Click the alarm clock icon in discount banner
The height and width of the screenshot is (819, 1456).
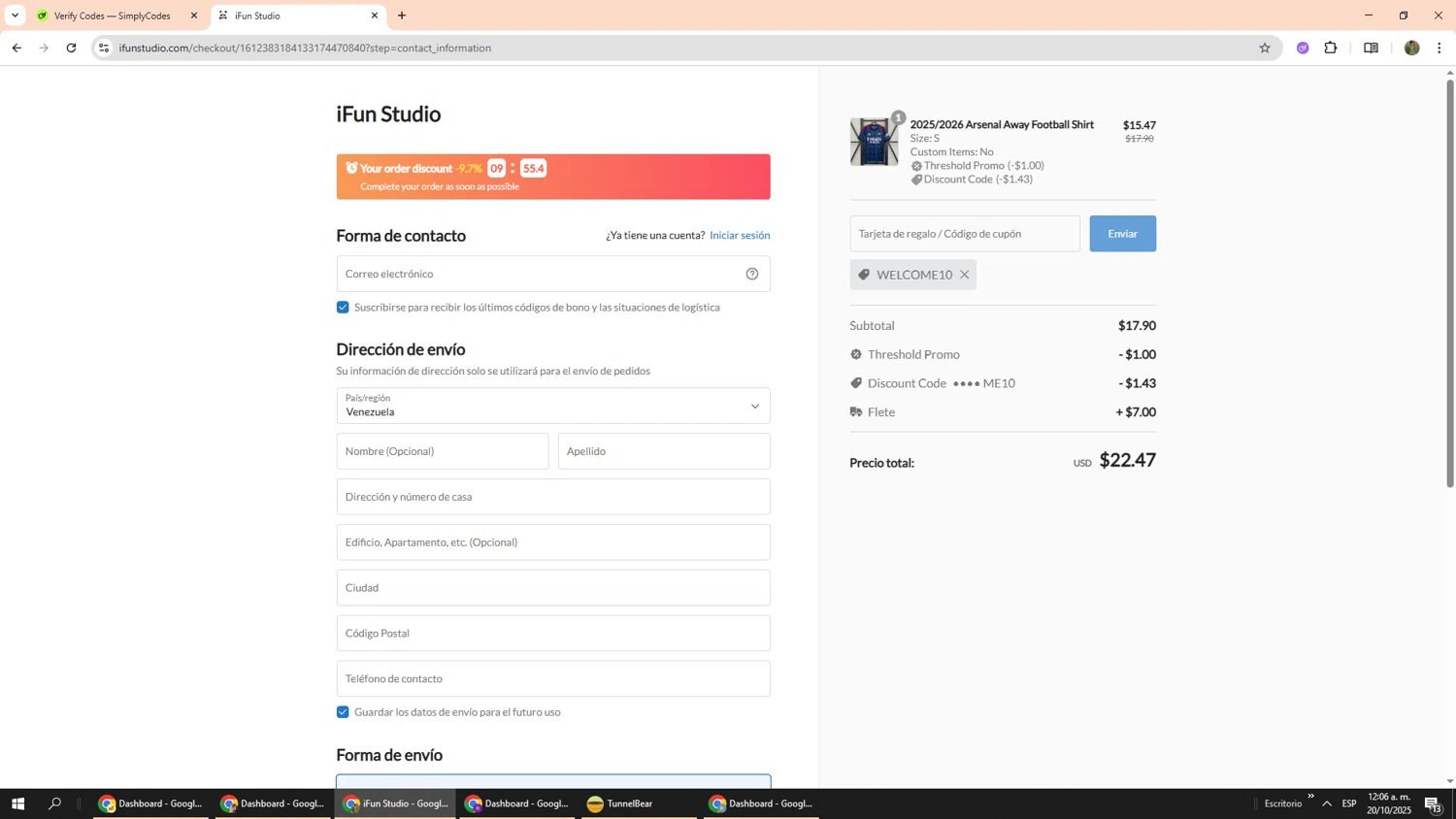pyautogui.click(x=351, y=168)
